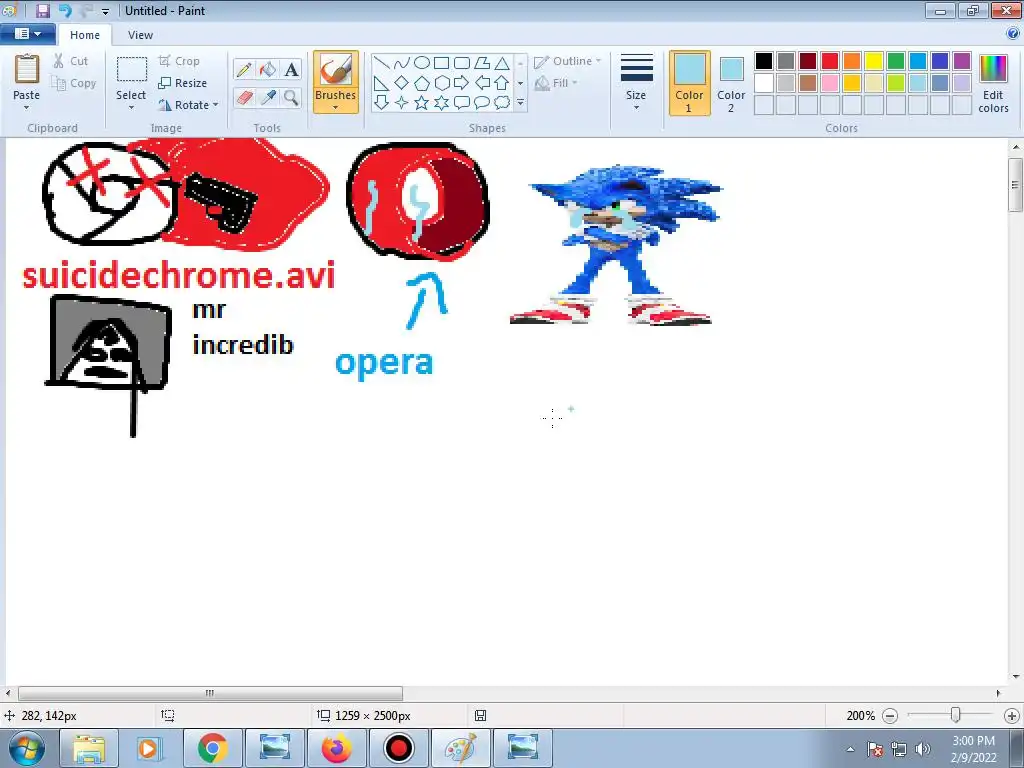Activate the Color 2 button
1024x768 pixels.
731,84
